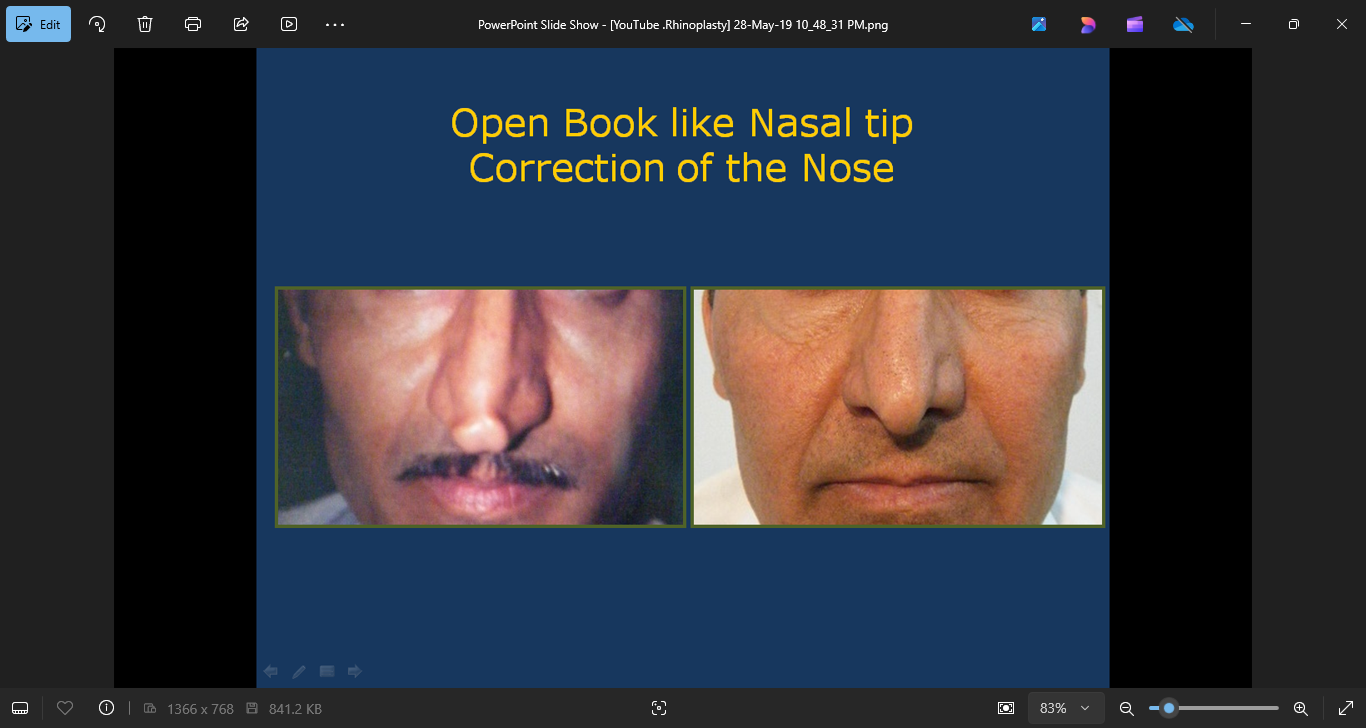1366x728 pixels.
Task: Toggle the heart favorite icon
Action: (65, 708)
